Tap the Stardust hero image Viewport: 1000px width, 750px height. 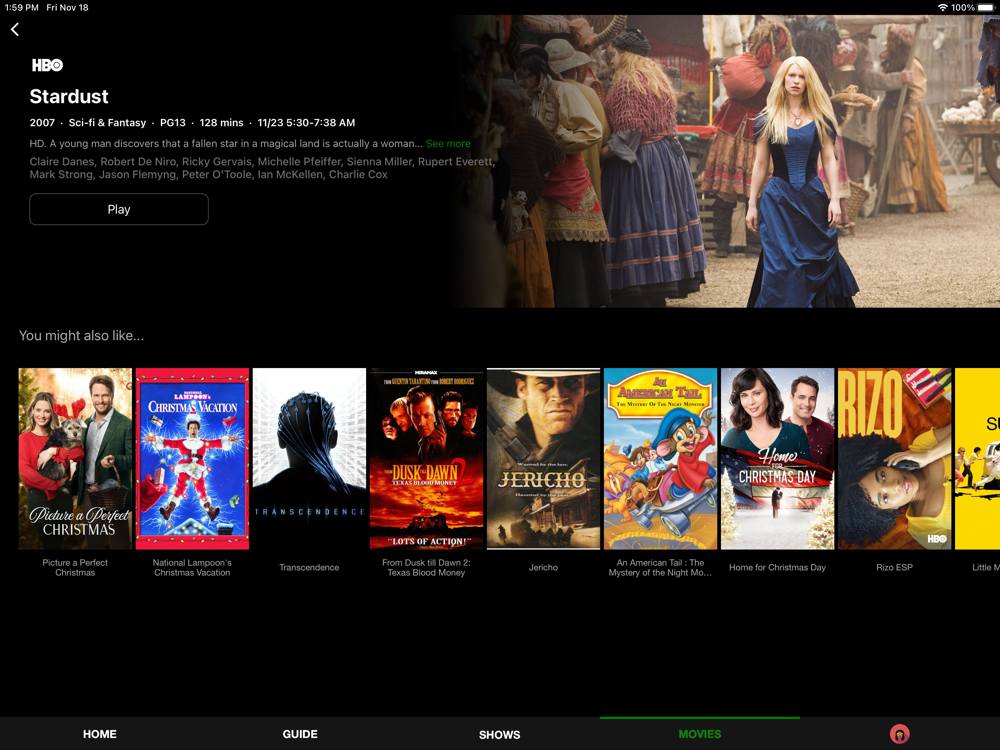727,161
